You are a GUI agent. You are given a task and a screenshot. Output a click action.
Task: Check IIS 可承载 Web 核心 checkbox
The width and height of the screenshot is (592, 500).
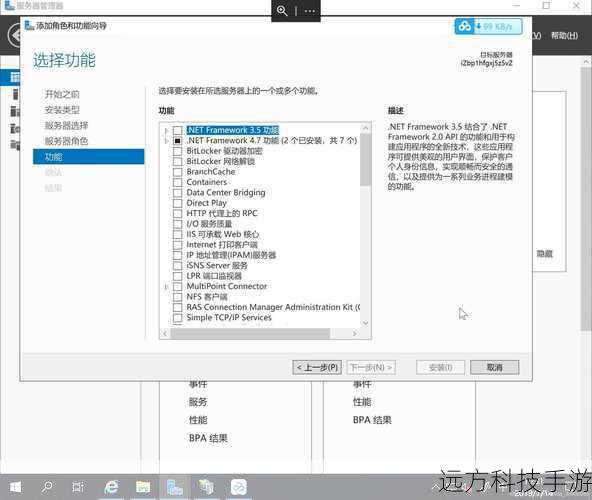click(177, 235)
